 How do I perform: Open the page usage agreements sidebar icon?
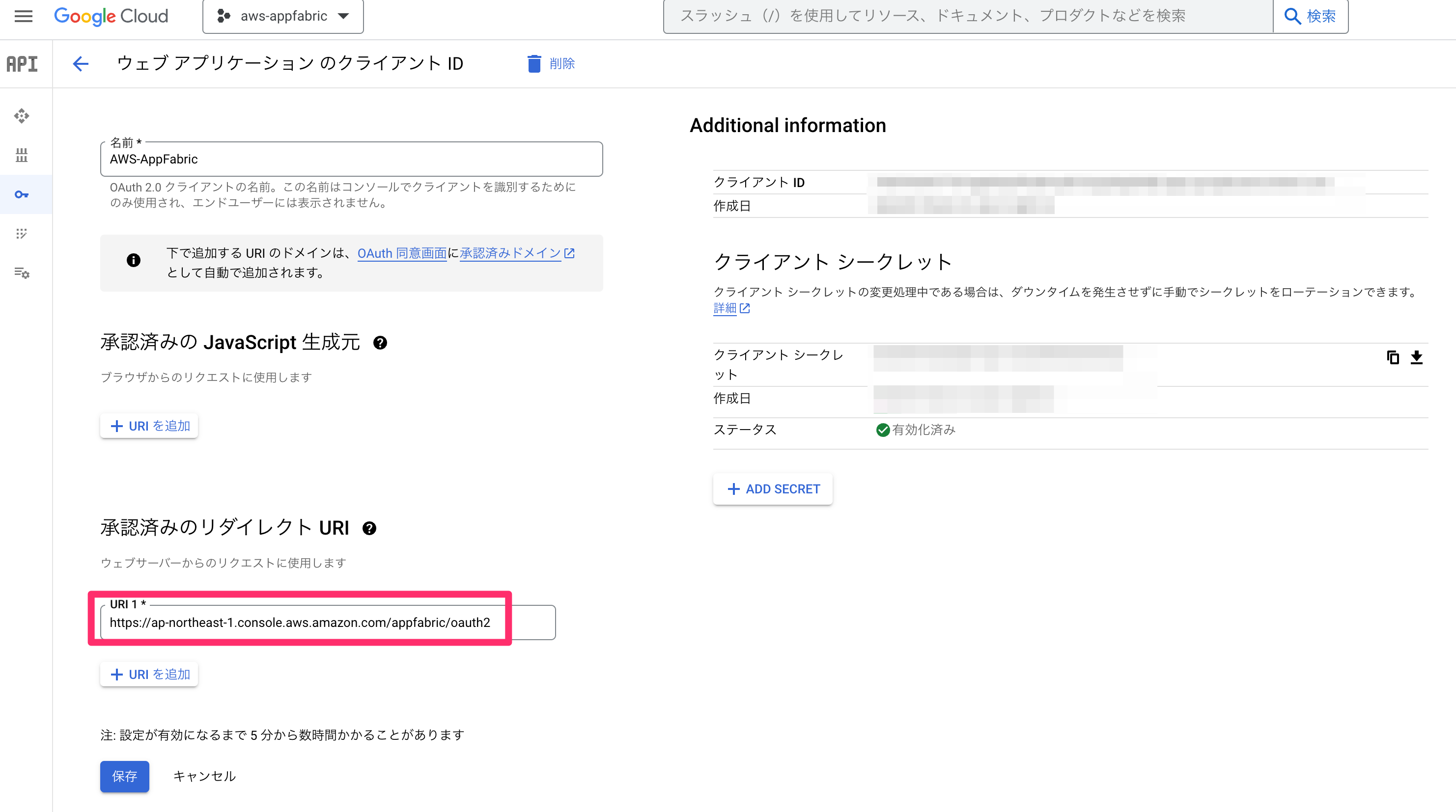click(22, 273)
